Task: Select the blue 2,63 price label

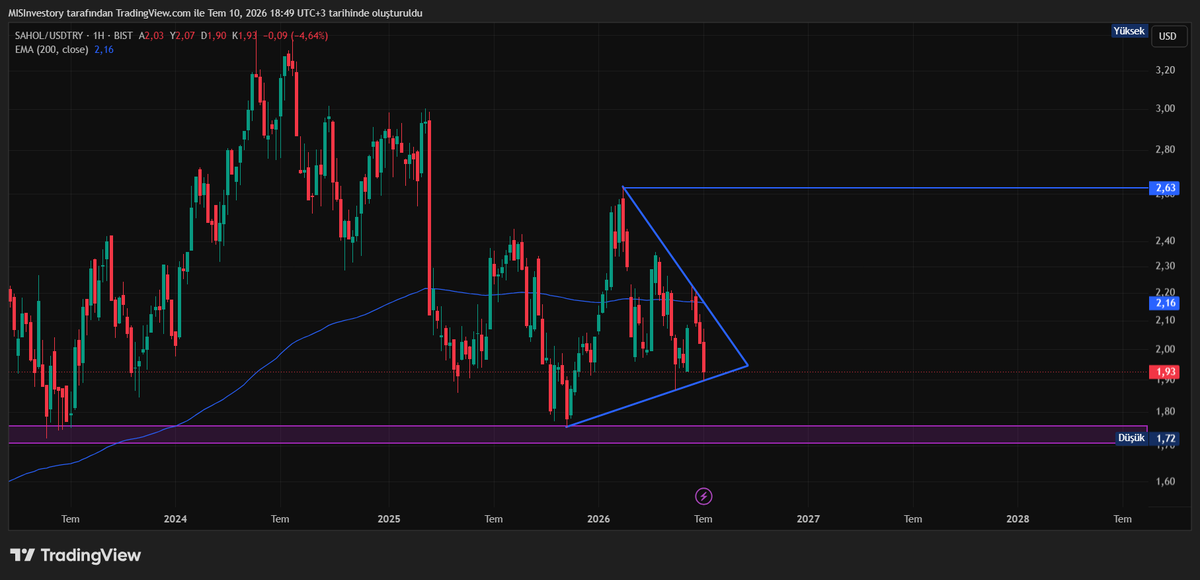Action: pos(1167,187)
